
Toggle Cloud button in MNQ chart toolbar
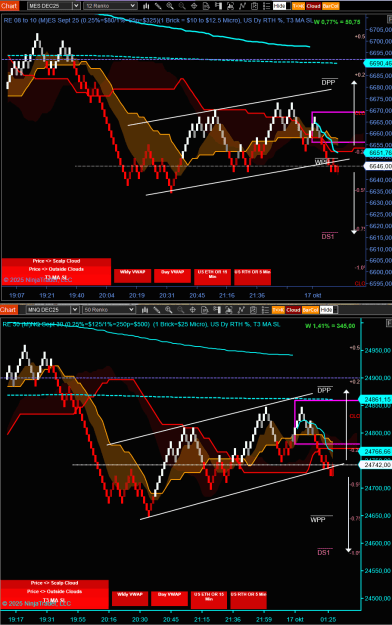coord(293,310)
